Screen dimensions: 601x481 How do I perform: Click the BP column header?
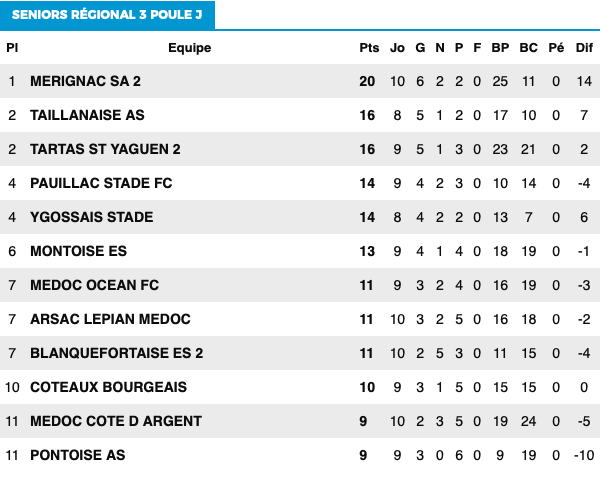tap(500, 48)
